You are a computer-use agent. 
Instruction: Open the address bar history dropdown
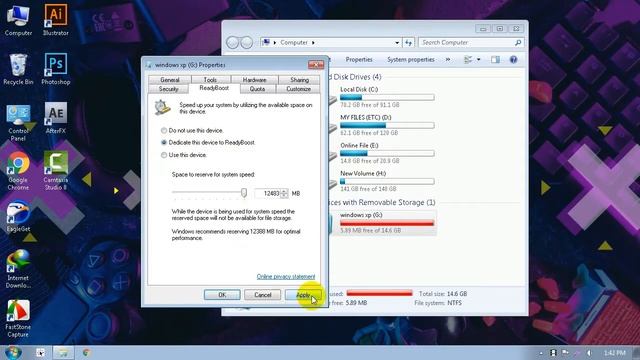(397, 42)
